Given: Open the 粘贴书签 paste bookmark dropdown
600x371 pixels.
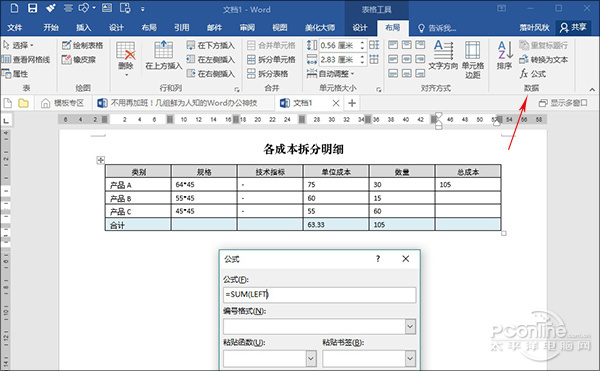Looking at the screenshot, I should tap(410, 358).
